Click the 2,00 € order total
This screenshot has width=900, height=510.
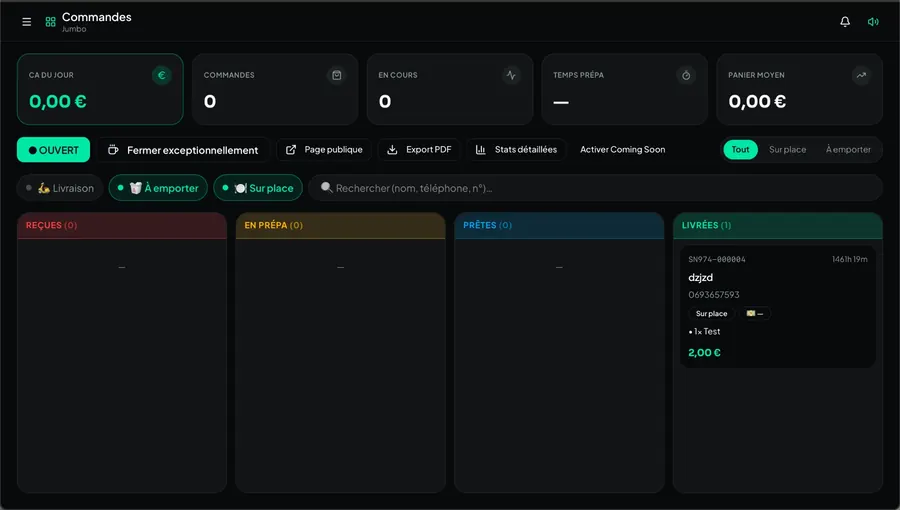tap(704, 353)
